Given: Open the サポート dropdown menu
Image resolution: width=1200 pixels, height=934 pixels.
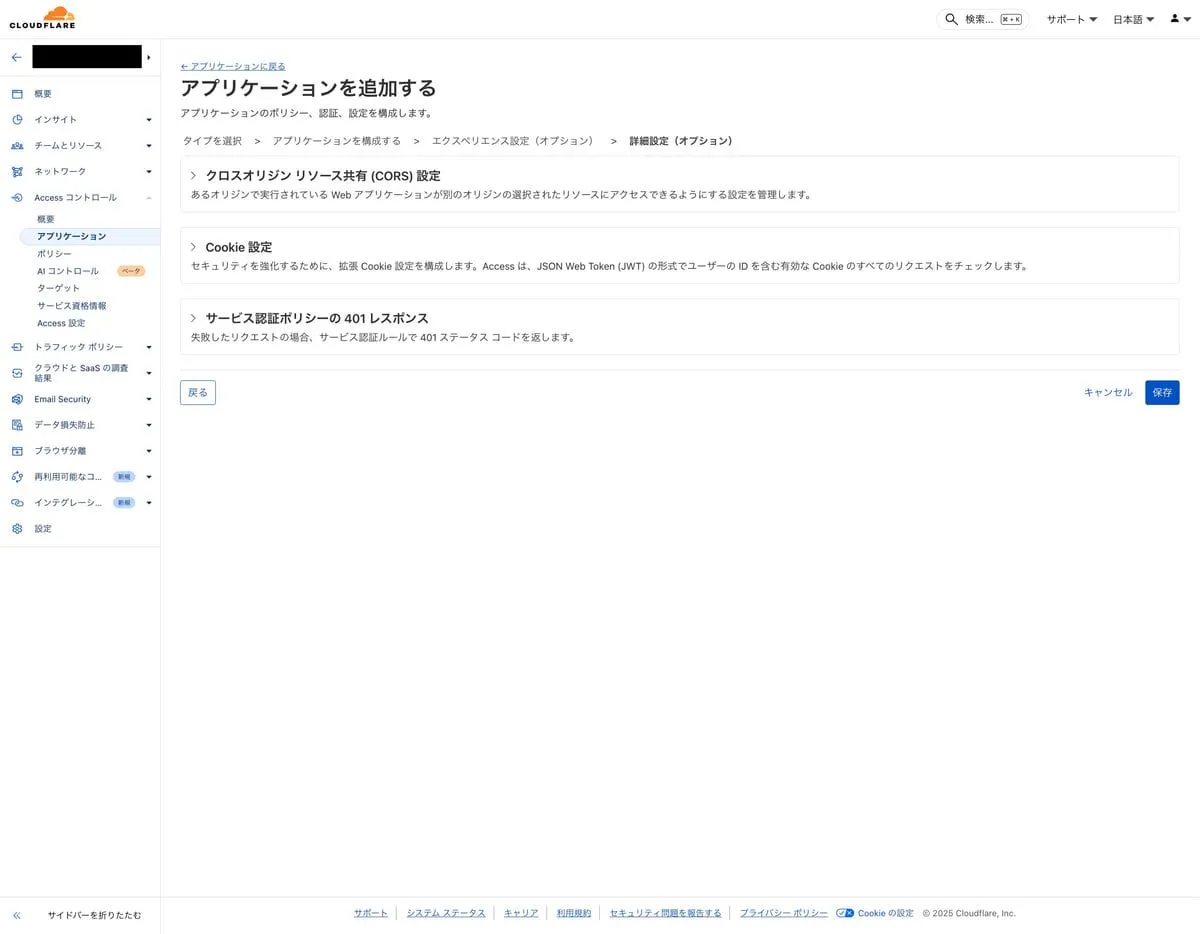Looking at the screenshot, I should (x=1071, y=19).
